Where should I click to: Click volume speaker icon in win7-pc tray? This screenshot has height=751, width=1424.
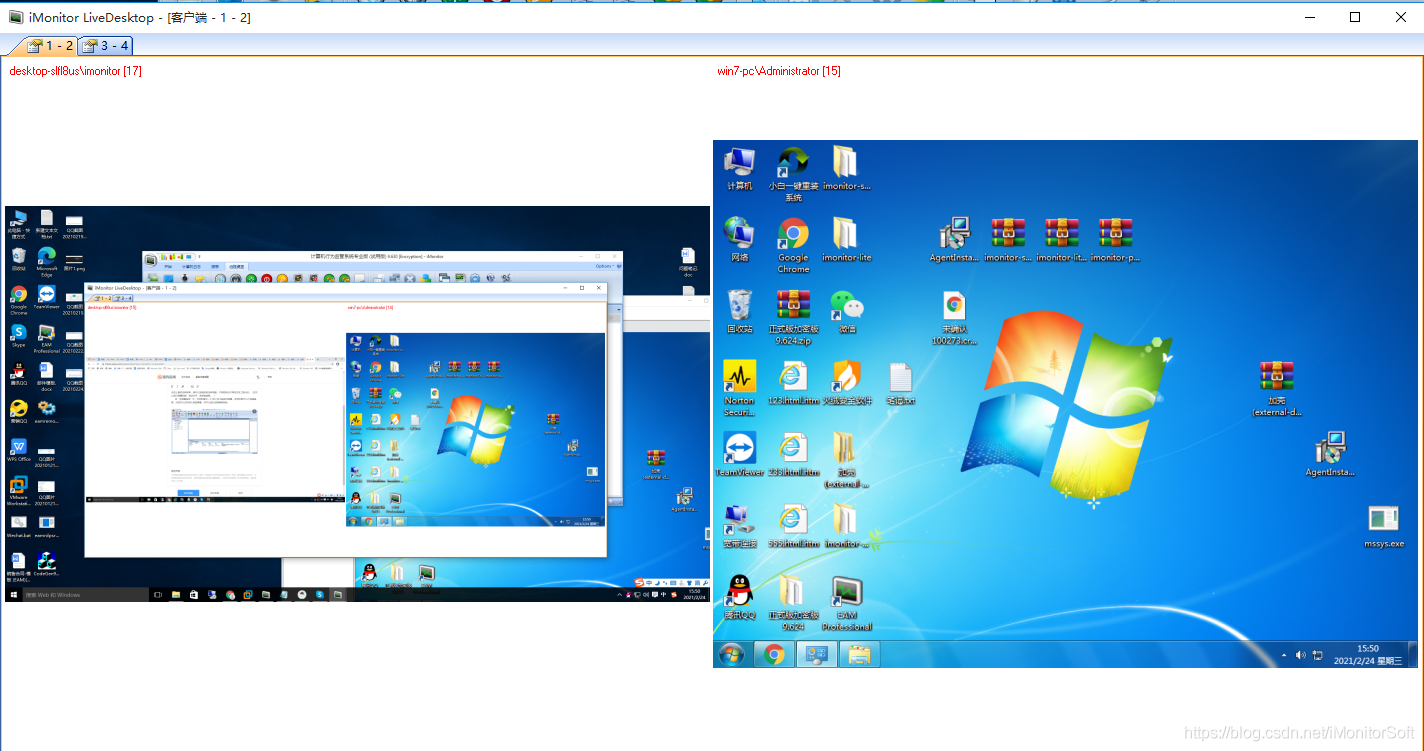(x=1300, y=655)
